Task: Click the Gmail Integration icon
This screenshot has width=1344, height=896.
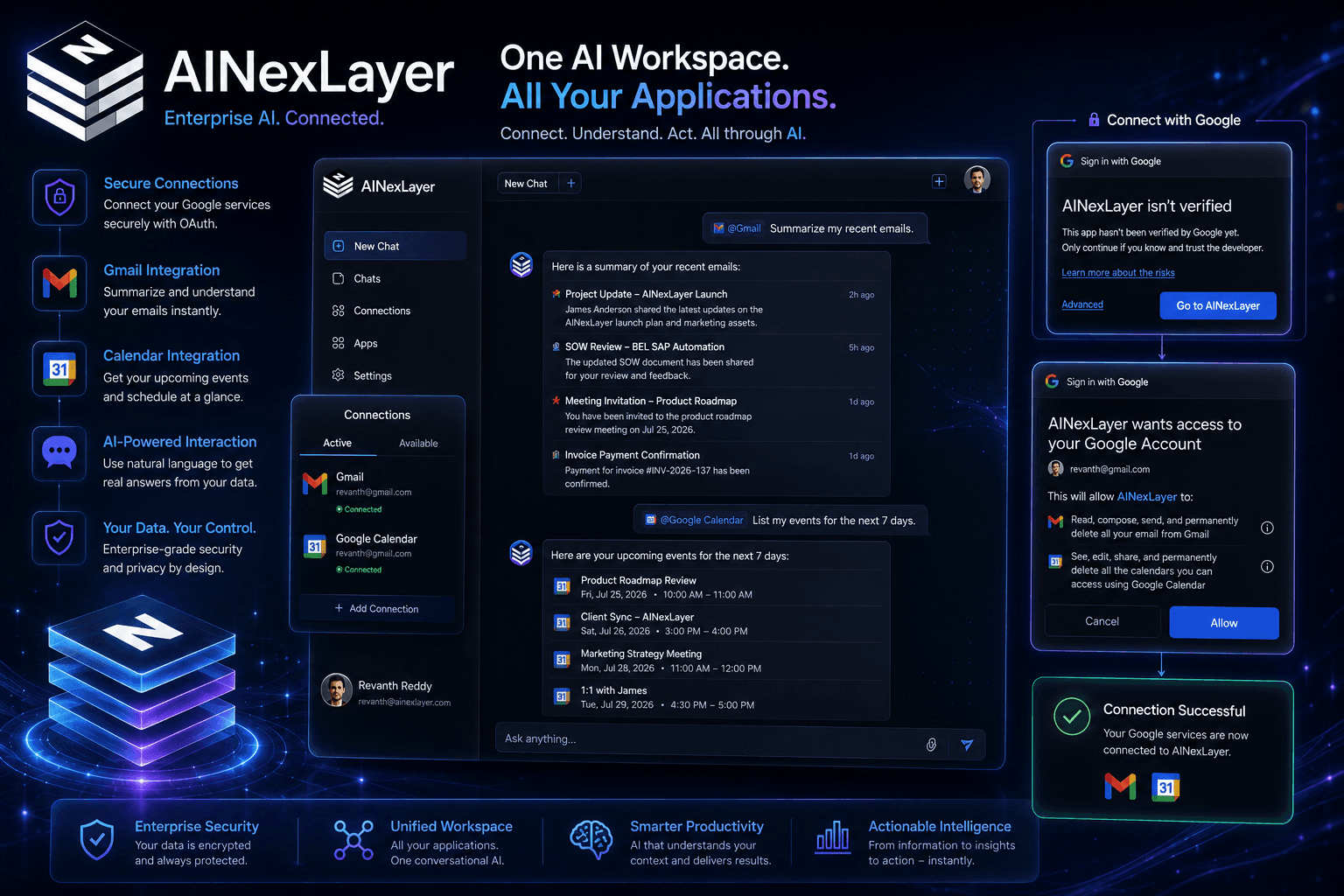Action: (x=59, y=283)
